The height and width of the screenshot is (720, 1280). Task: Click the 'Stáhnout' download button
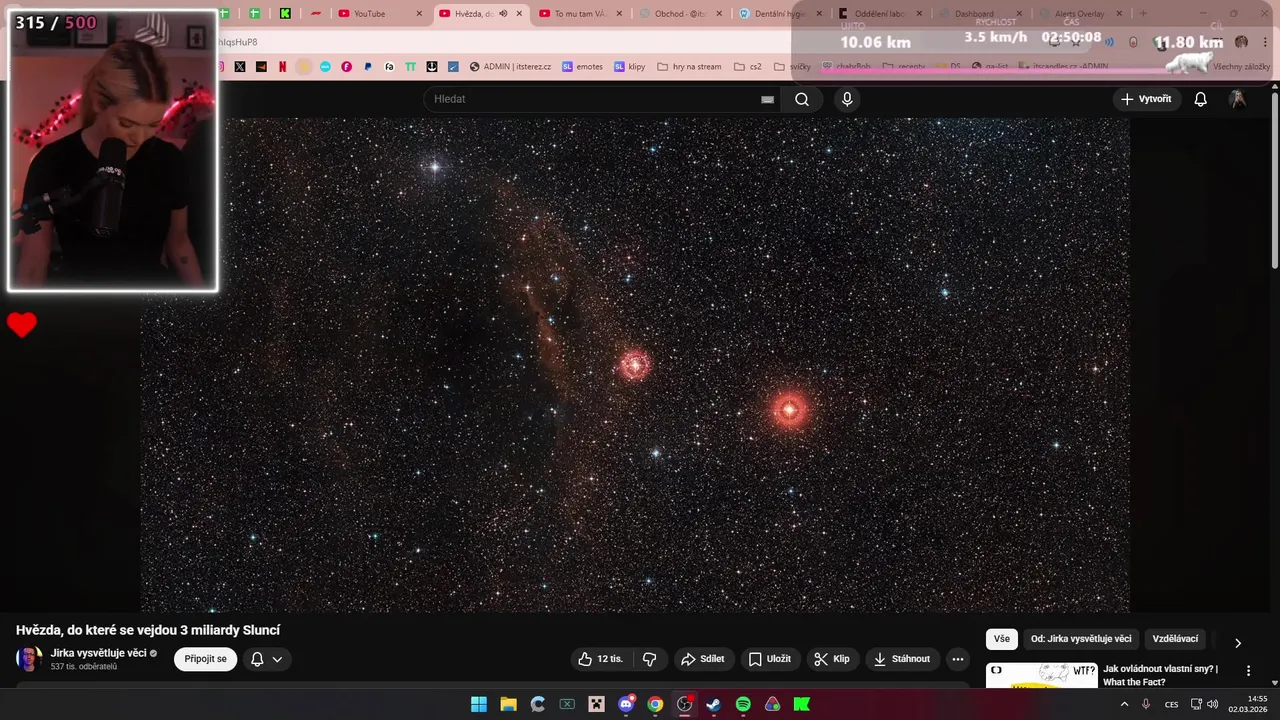[902, 659]
